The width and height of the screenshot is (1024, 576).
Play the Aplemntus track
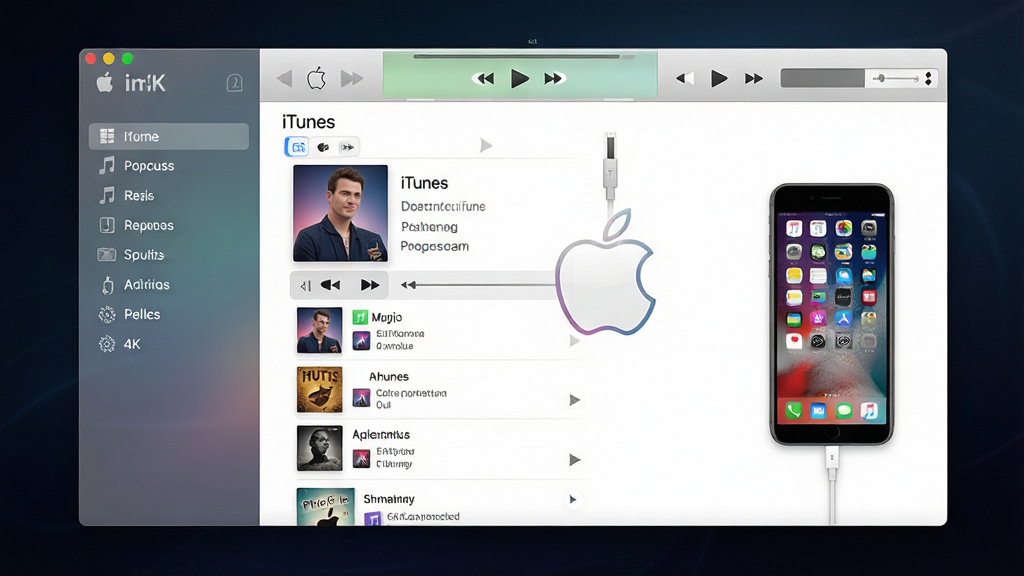click(574, 460)
